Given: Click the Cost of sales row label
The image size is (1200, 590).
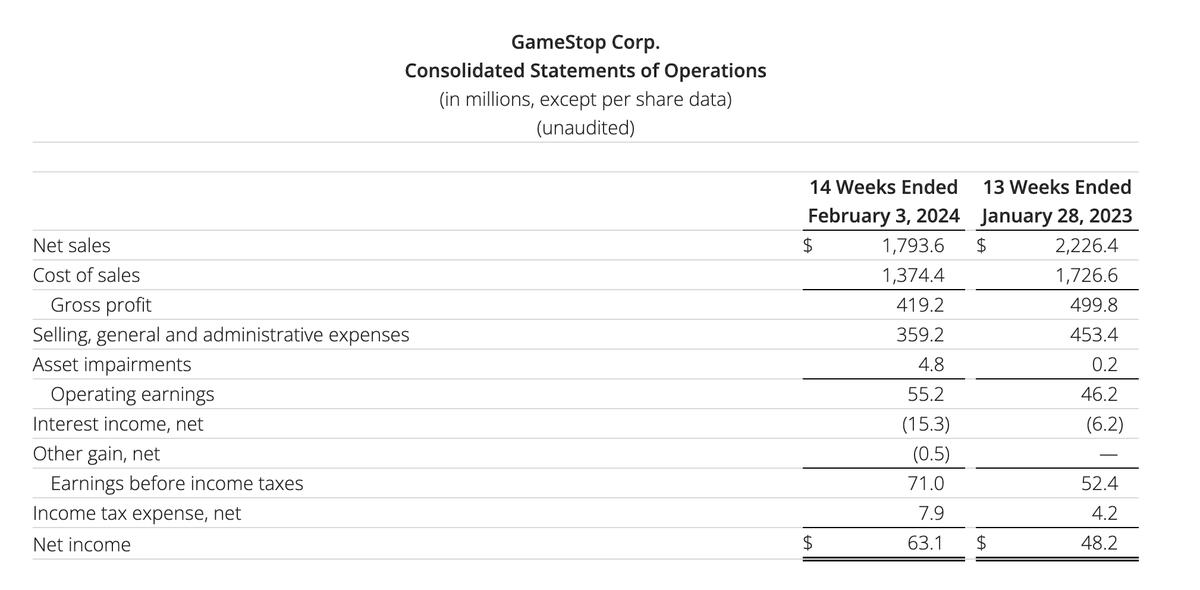Looking at the screenshot, I should pos(86,275).
